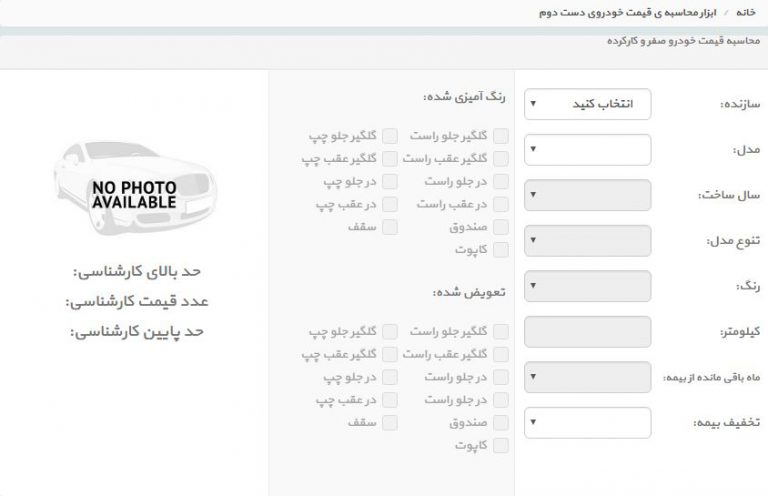Expand the سال ساخت (production year) dropdown

tap(587, 195)
